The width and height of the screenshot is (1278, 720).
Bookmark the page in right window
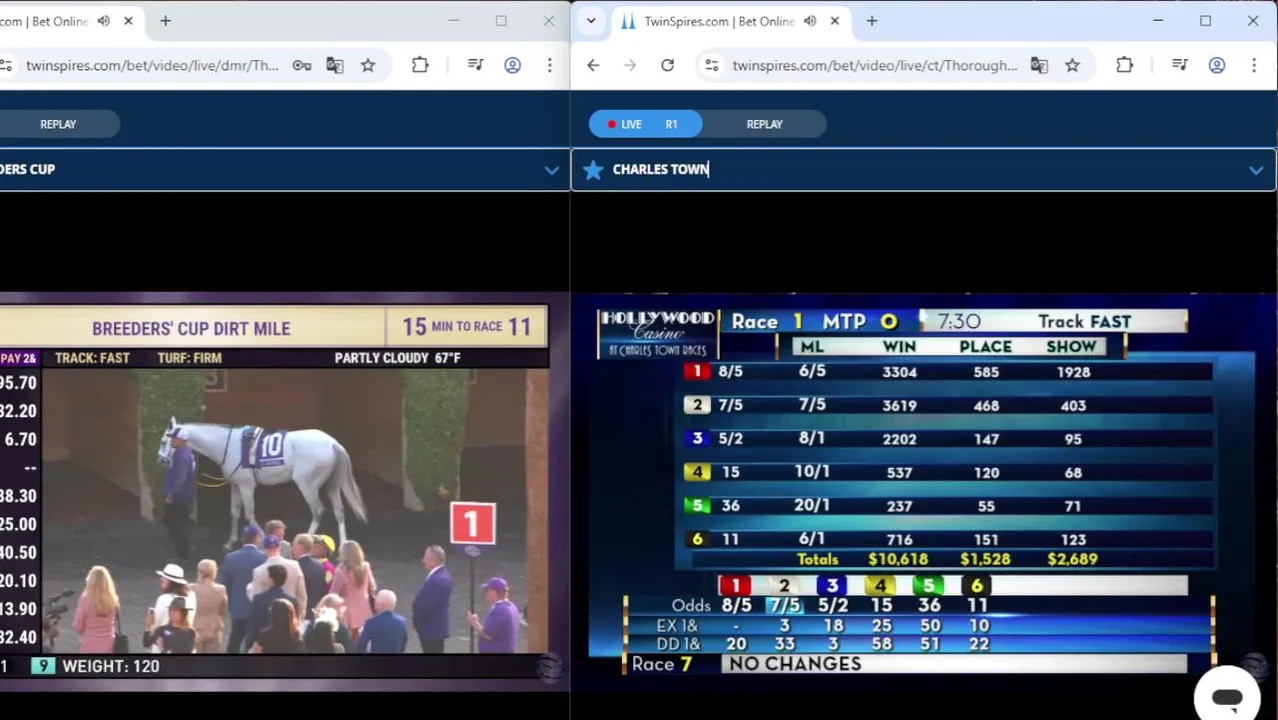(x=1072, y=65)
